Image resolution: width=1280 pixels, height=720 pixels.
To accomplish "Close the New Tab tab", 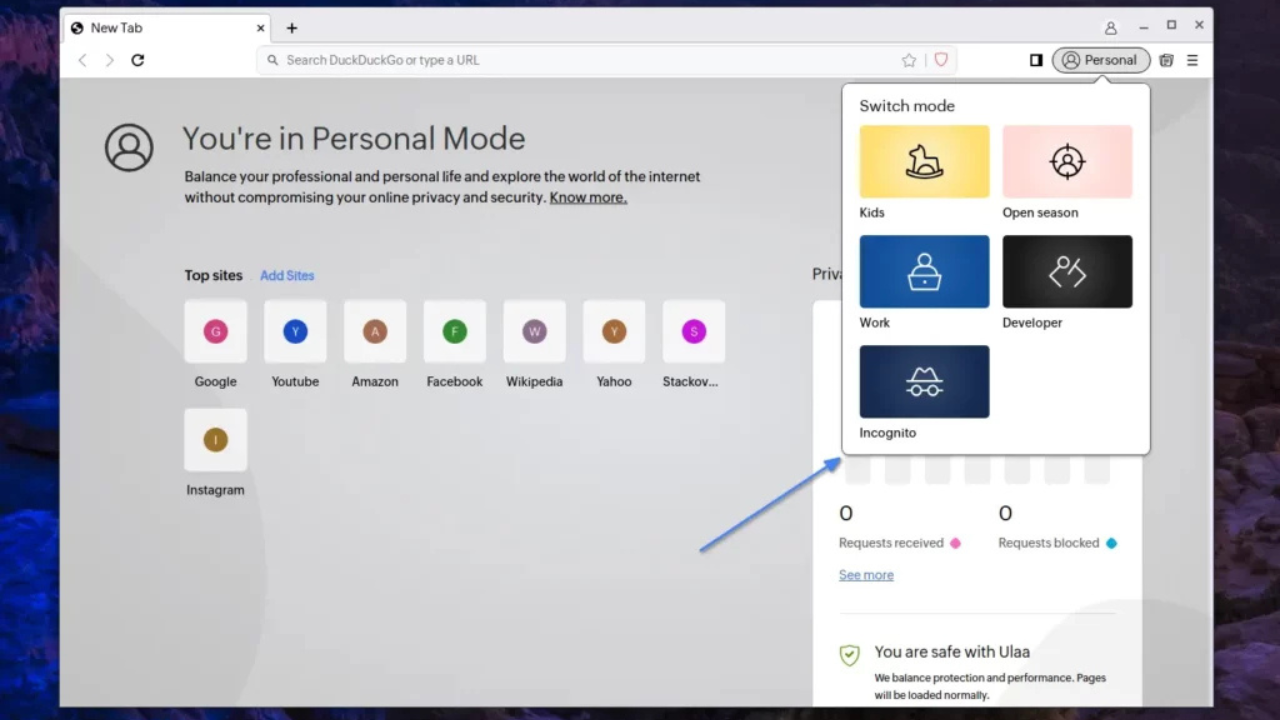I will click(x=261, y=28).
